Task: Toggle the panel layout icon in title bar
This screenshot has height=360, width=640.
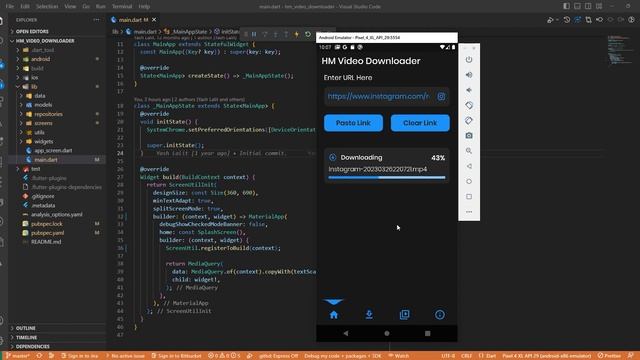Action: [577, 6]
